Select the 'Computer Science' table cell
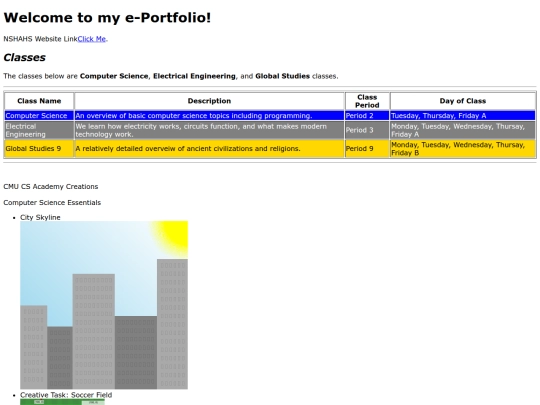The height and width of the screenshot is (405, 540). [39, 115]
